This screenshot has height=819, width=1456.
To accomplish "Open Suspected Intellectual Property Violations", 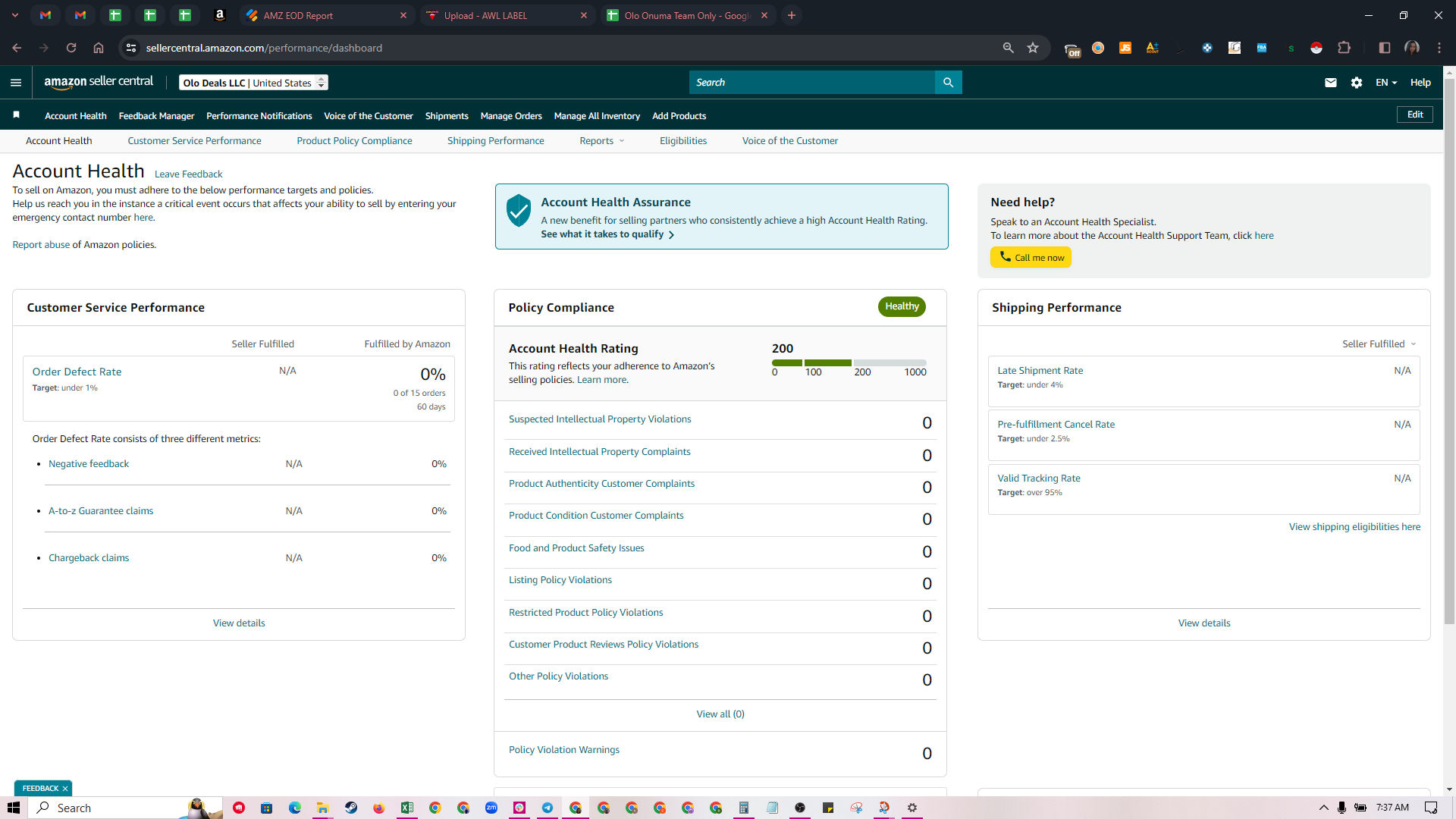I will click(600, 419).
